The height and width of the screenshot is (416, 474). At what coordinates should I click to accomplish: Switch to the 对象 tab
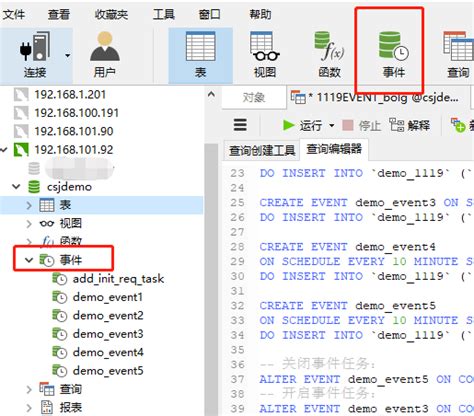pos(254,97)
